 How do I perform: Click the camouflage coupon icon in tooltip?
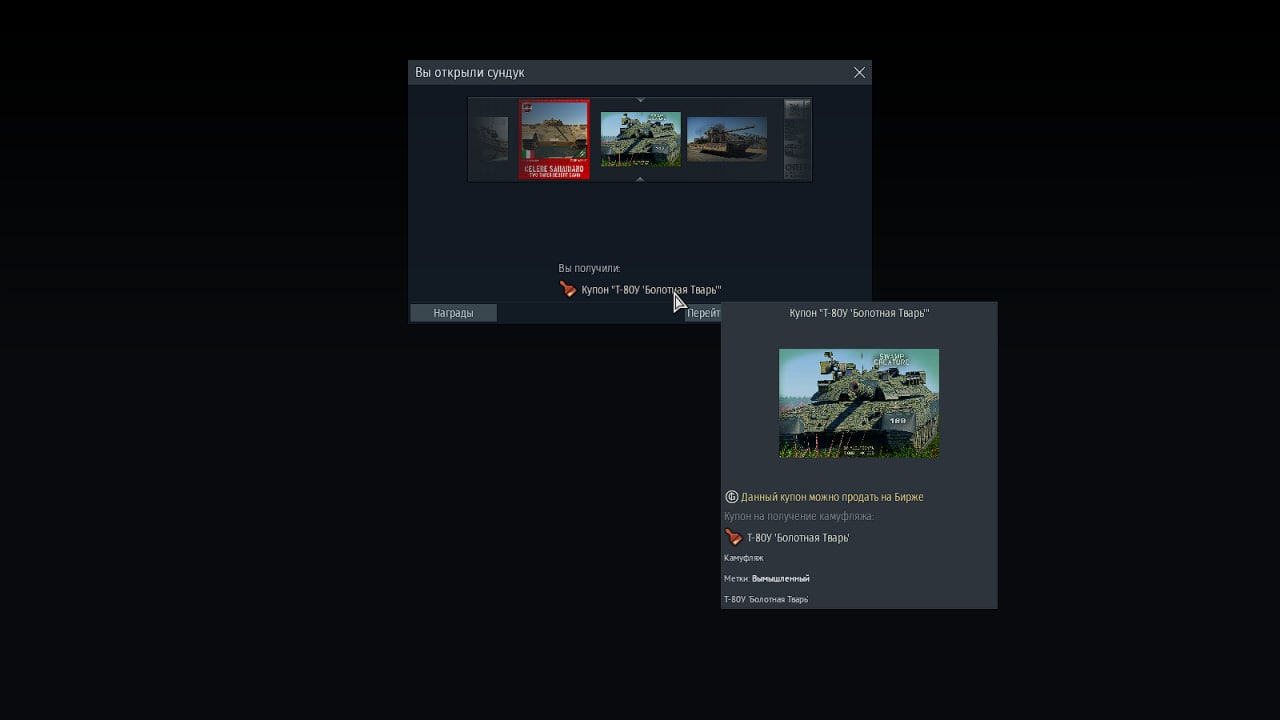pyautogui.click(x=733, y=537)
